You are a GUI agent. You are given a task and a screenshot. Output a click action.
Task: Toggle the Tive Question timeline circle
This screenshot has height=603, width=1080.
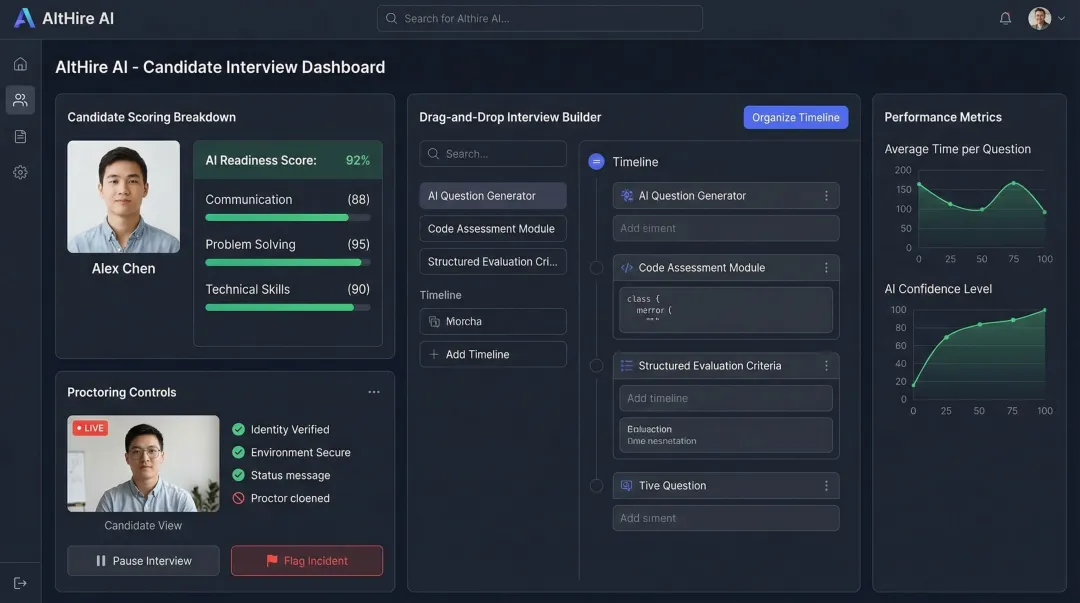click(597, 485)
